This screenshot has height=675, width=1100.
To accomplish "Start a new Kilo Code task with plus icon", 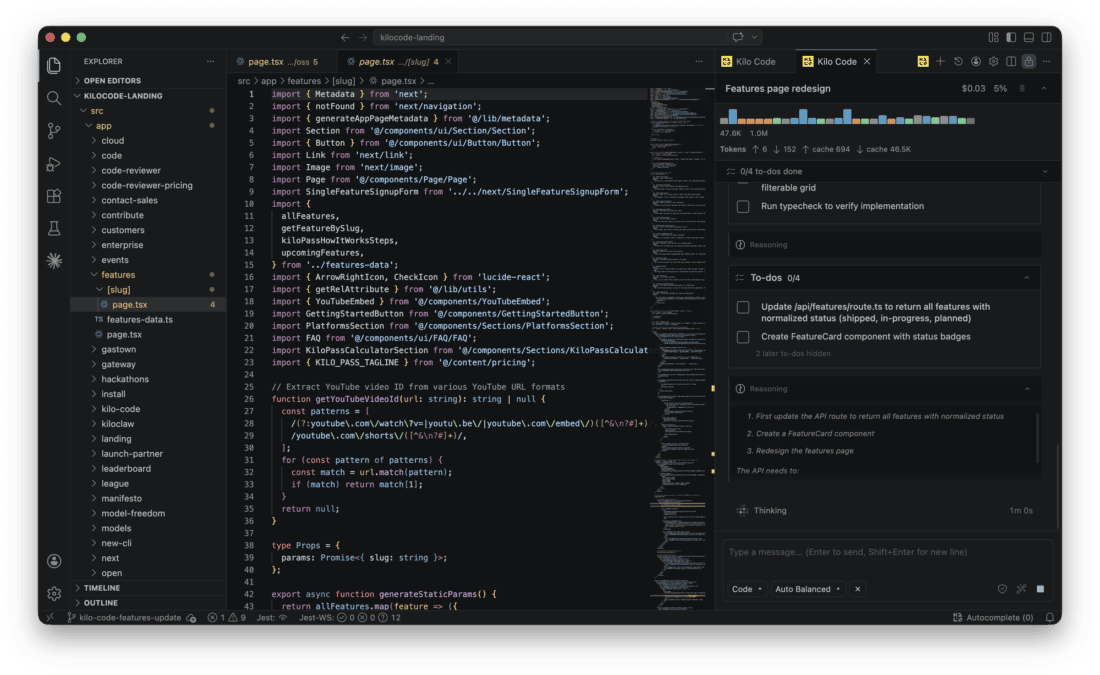I will coord(940,62).
